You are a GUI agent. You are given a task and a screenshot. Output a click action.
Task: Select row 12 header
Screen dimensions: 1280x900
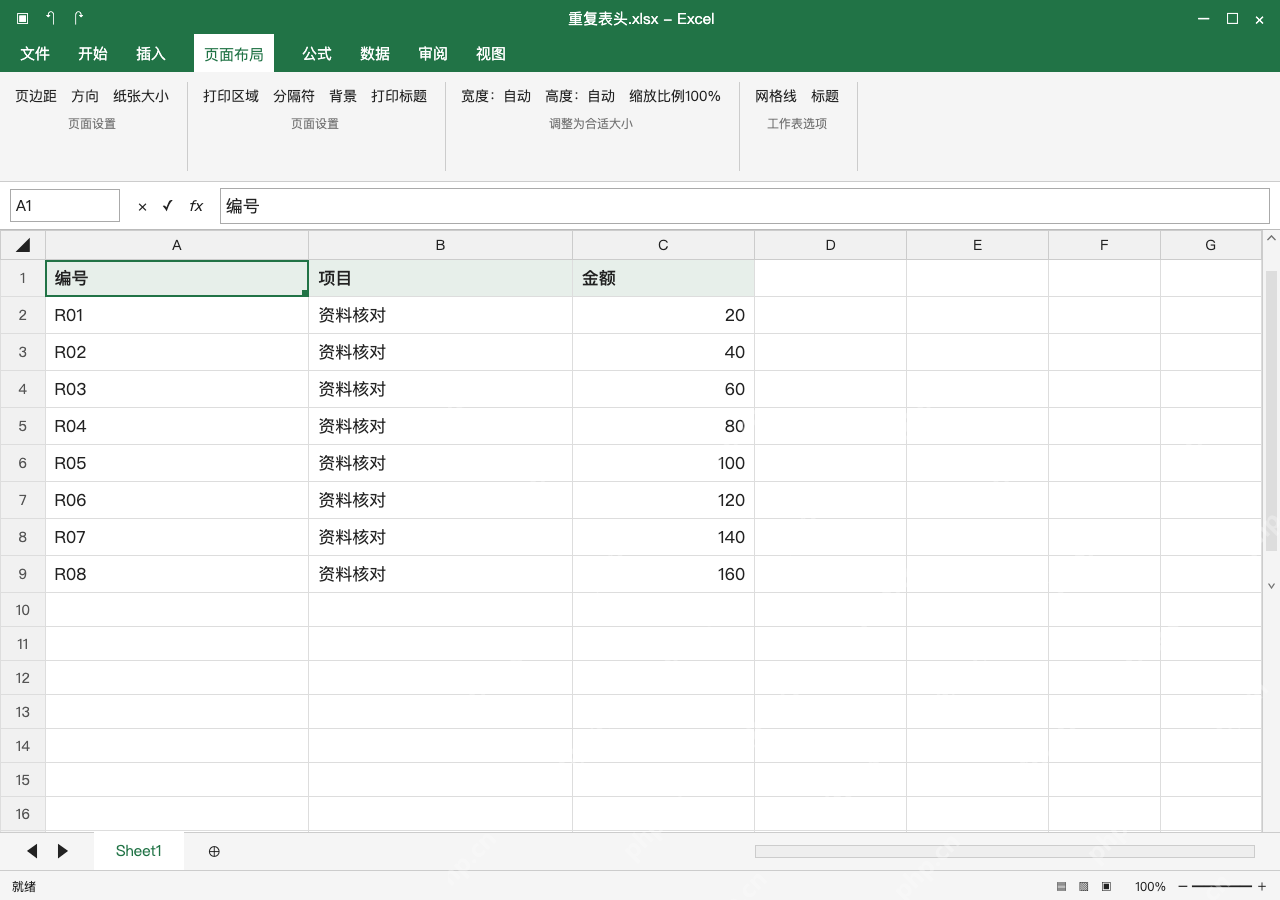click(23, 678)
